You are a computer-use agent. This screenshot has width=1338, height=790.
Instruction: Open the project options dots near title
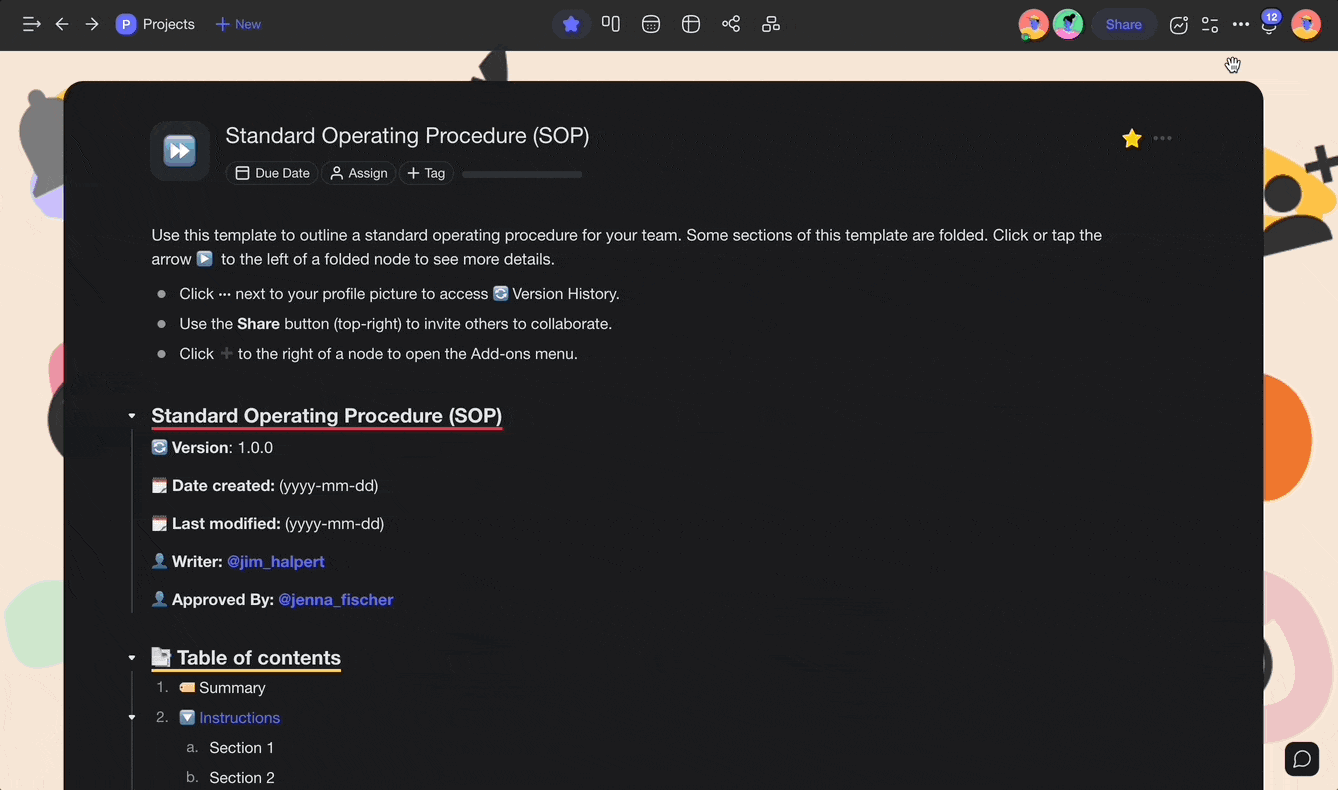coord(1162,139)
